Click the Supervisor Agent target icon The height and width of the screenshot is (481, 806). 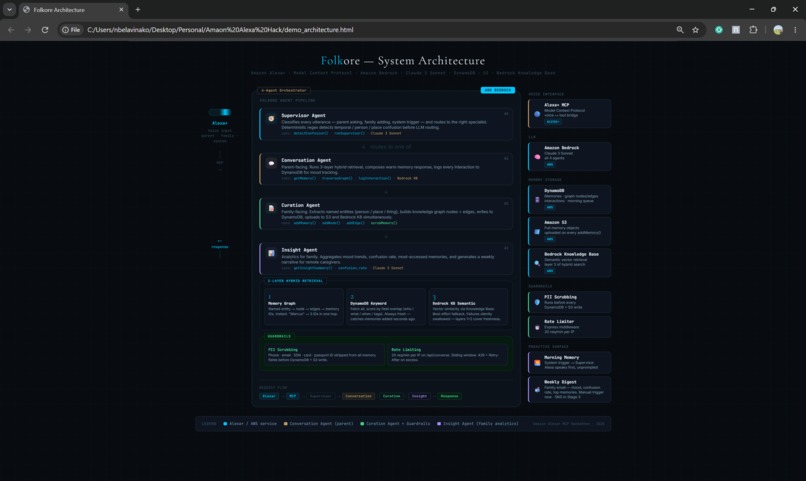271,119
